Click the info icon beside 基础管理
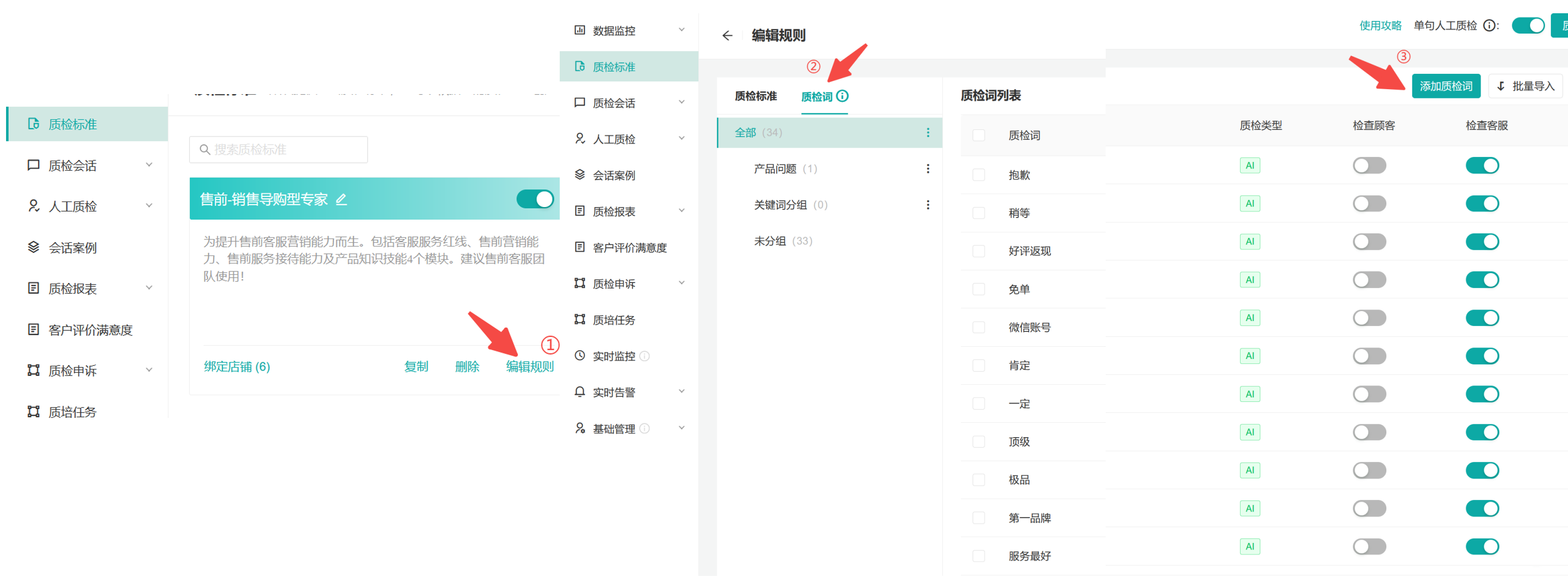Viewport: 1568px width, 588px height. pyautogui.click(x=644, y=428)
